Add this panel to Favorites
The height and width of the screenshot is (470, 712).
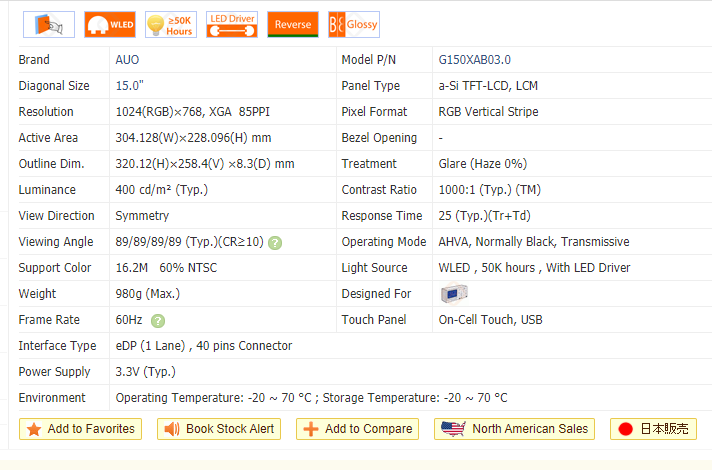[x=80, y=429]
